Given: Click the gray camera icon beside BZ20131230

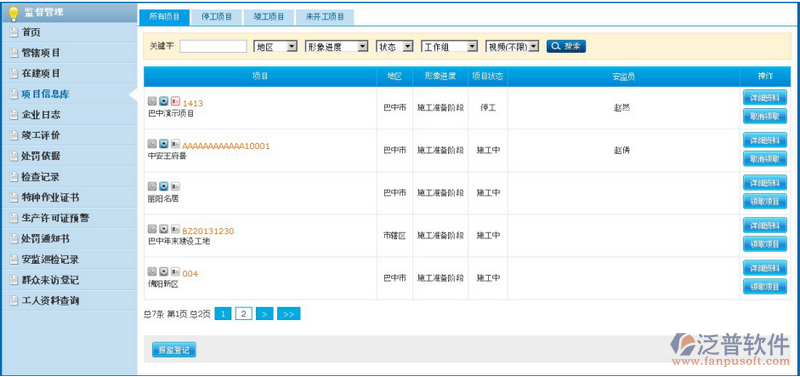Looking at the screenshot, I should tap(163, 229).
